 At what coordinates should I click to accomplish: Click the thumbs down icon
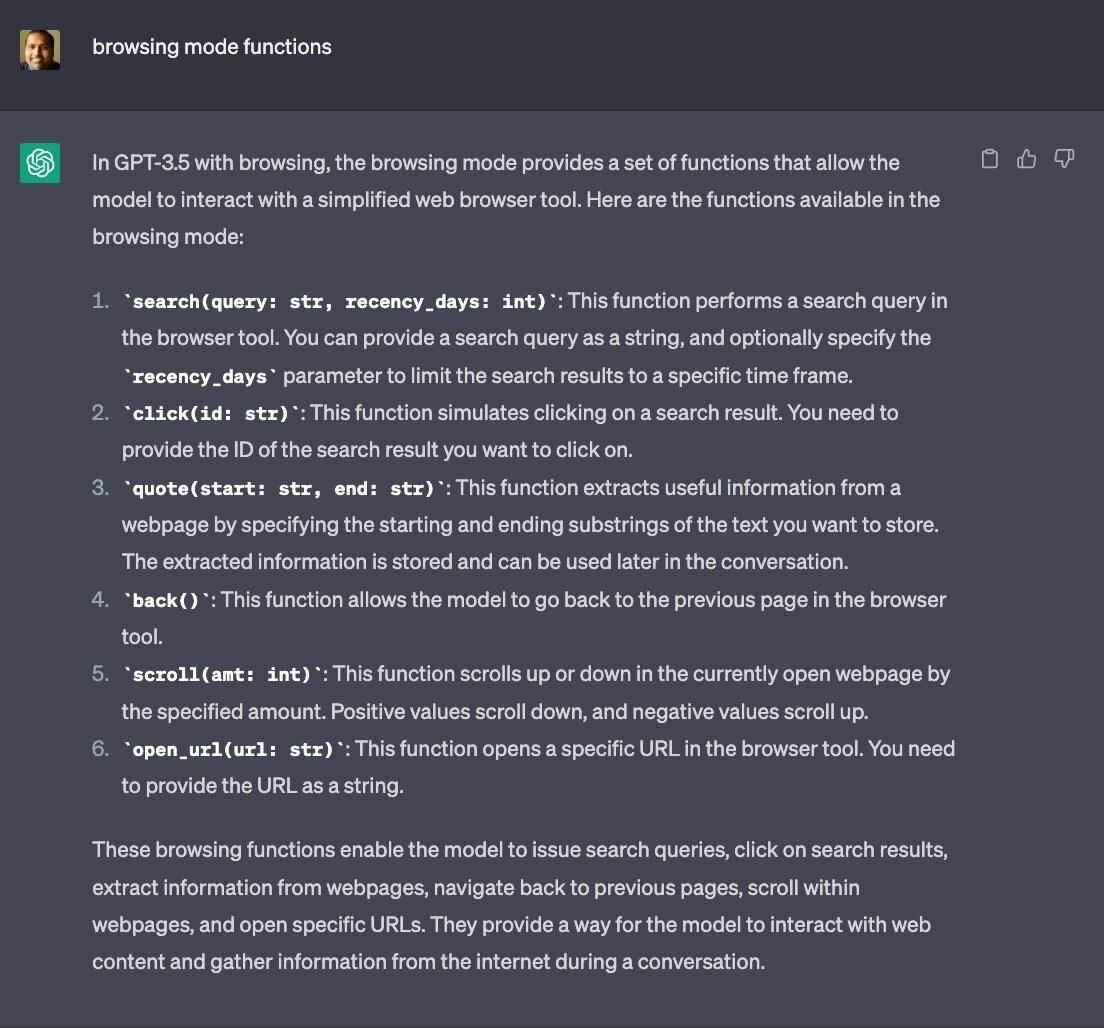pyautogui.click(x=1064, y=159)
